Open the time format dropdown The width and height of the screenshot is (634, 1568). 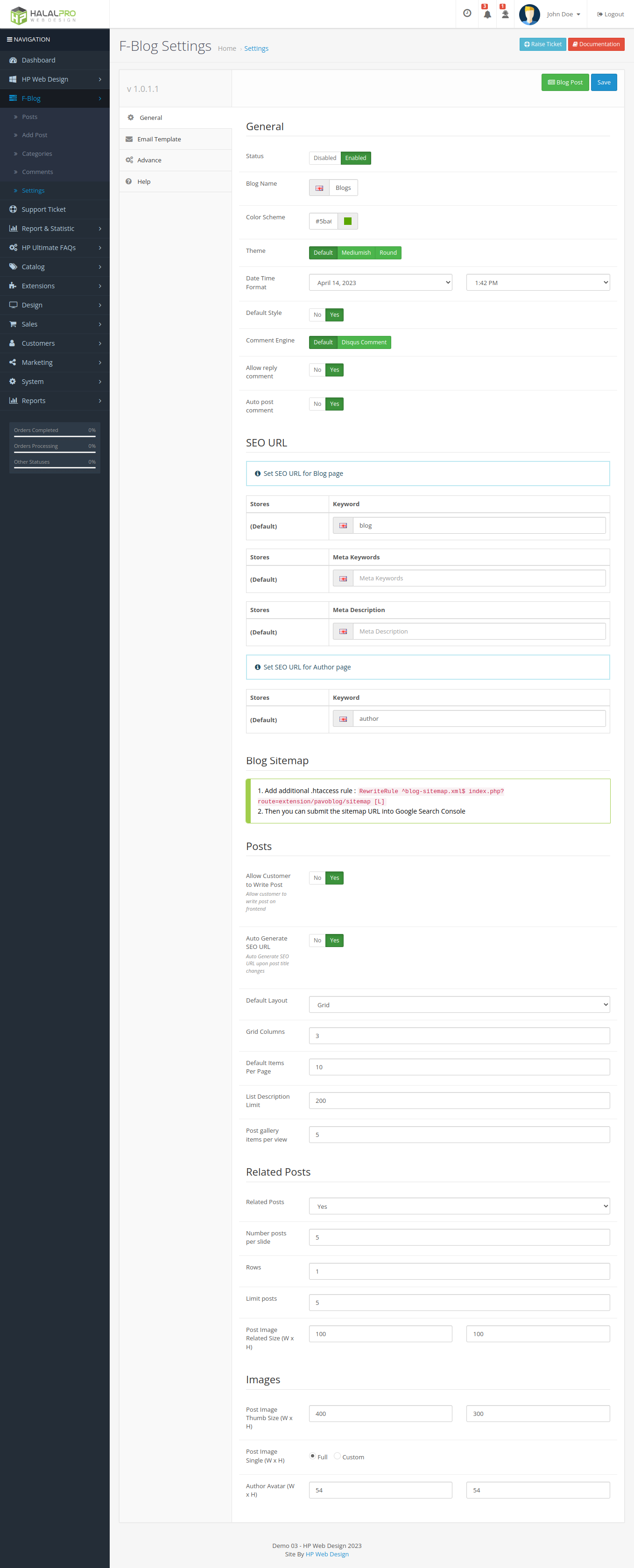pyautogui.click(x=538, y=282)
